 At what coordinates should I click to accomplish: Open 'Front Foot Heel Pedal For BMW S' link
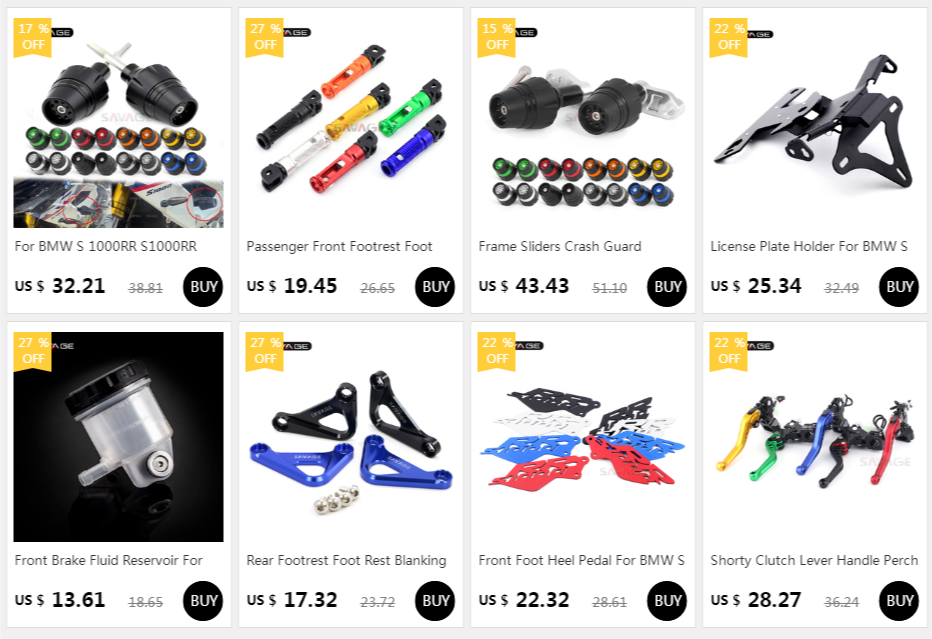coord(582,560)
